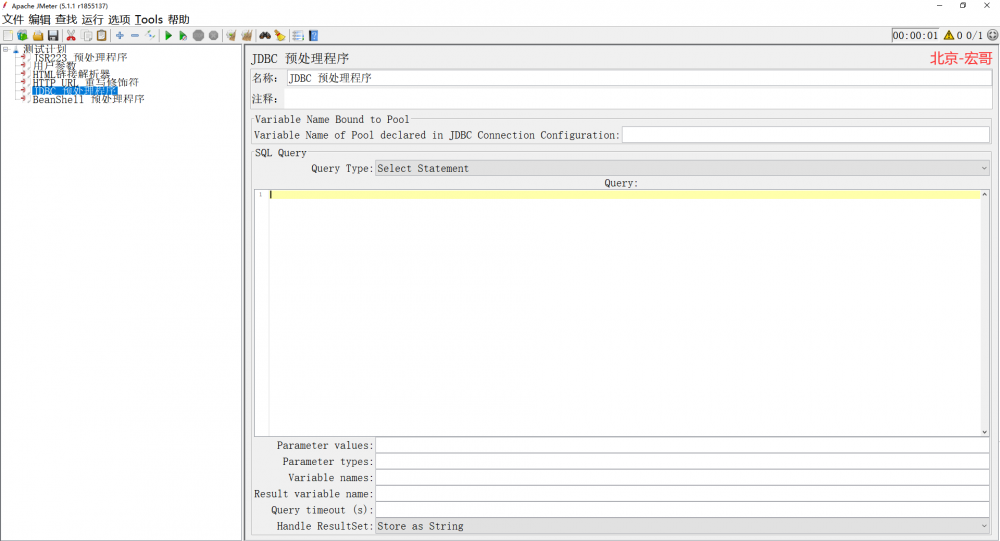1000x541 pixels.
Task: Open the Query Type dropdown
Action: tap(682, 168)
